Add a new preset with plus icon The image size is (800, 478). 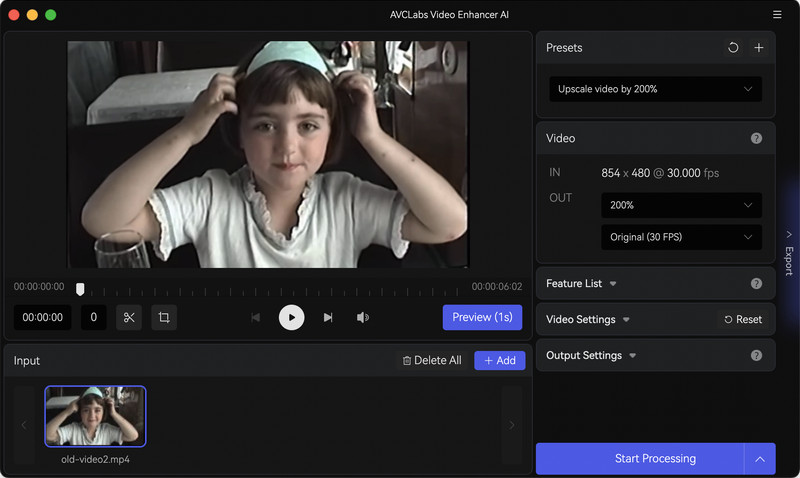tap(759, 48)
